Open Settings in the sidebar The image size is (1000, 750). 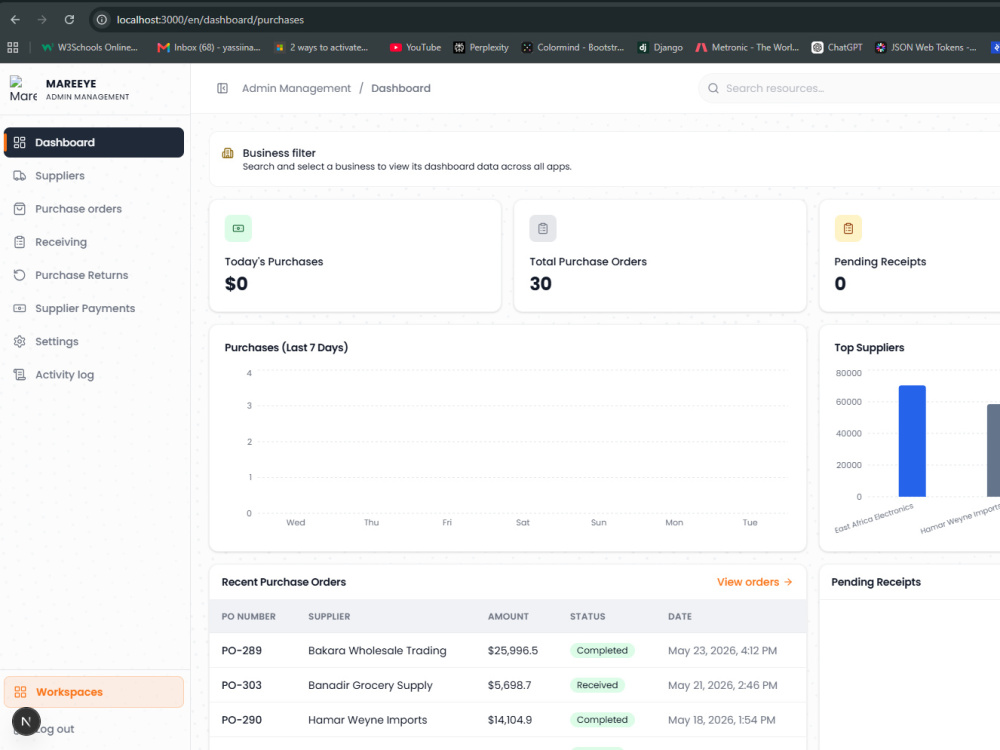94,341
